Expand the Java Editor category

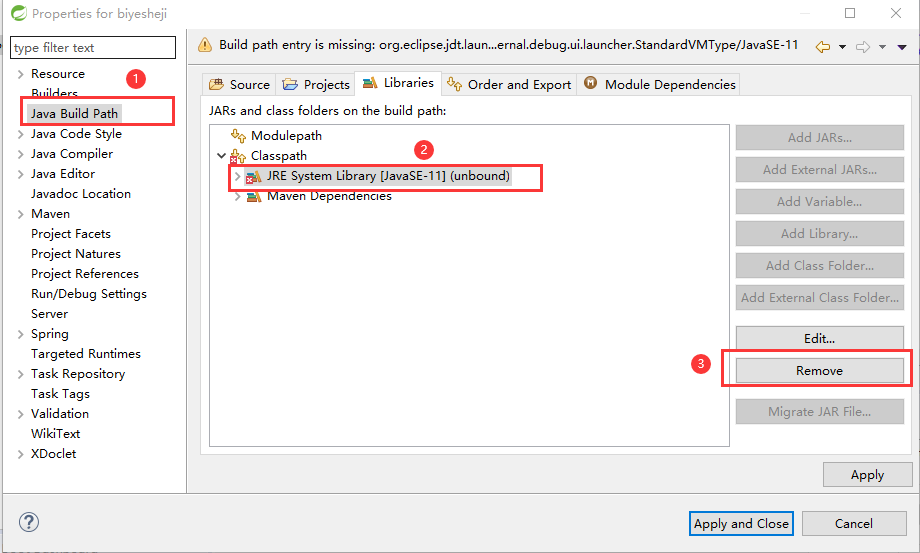[21, 174]
